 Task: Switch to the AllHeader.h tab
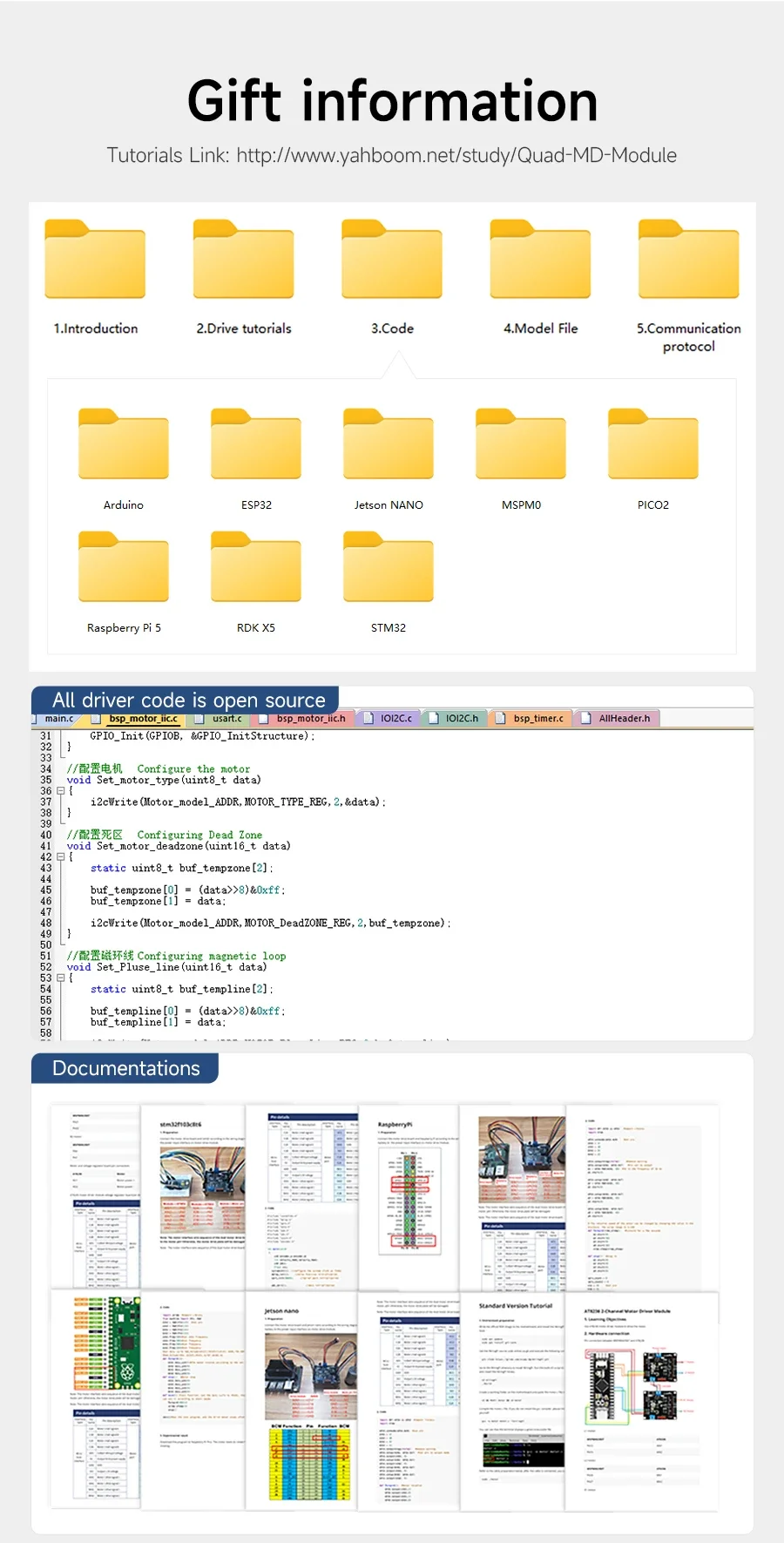tap(618, 719)
